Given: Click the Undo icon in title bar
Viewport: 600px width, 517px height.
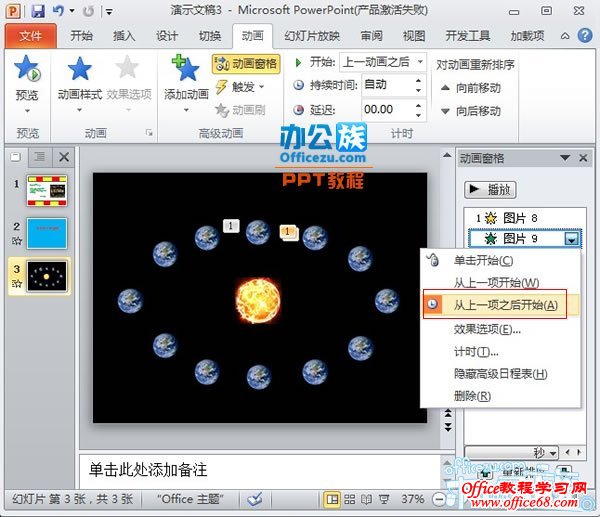Looking at the screenshot, I should (x=59, y=12).
